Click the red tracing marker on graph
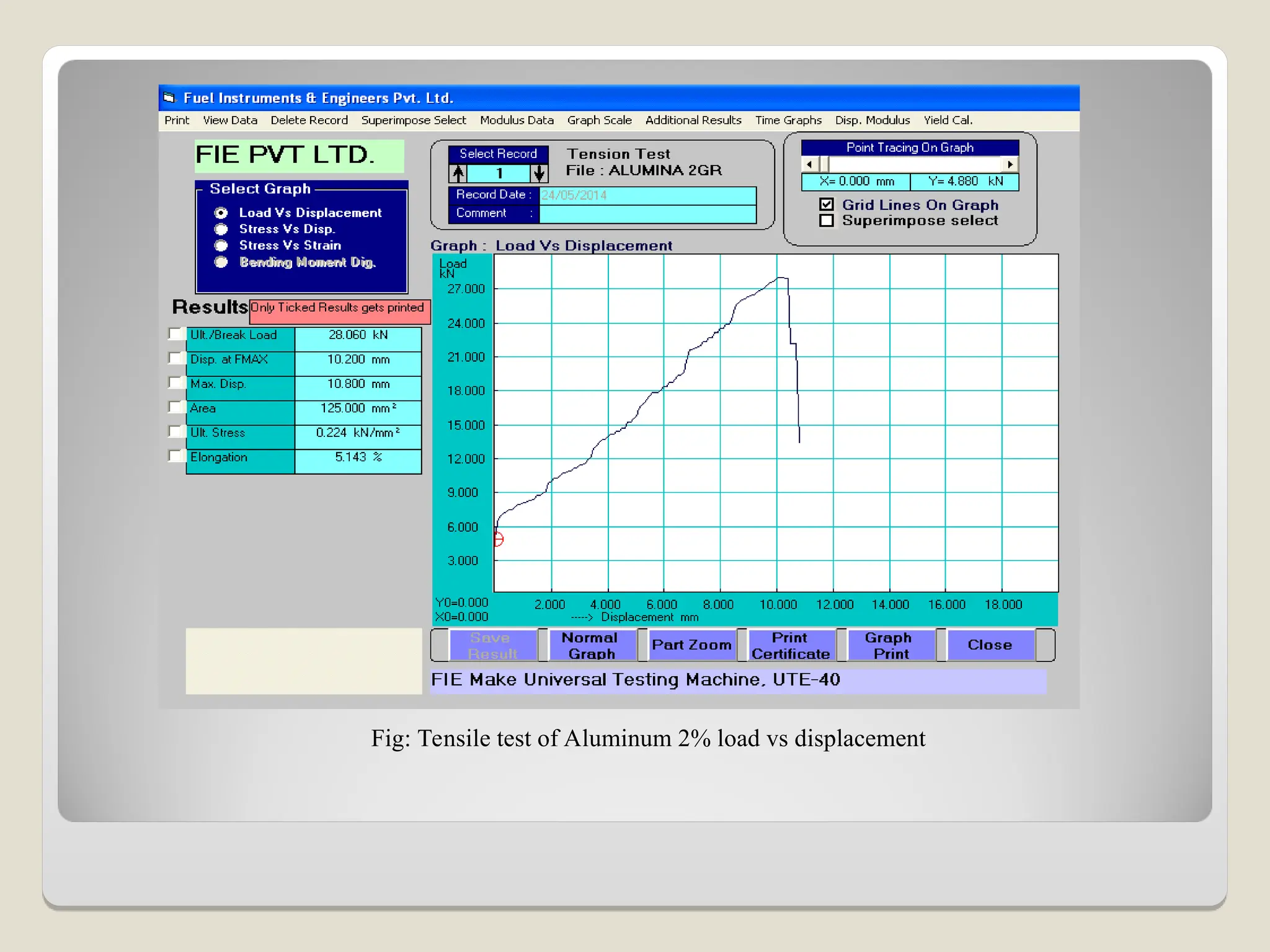This screenshot has width=1270, height=952. (499, 539)
